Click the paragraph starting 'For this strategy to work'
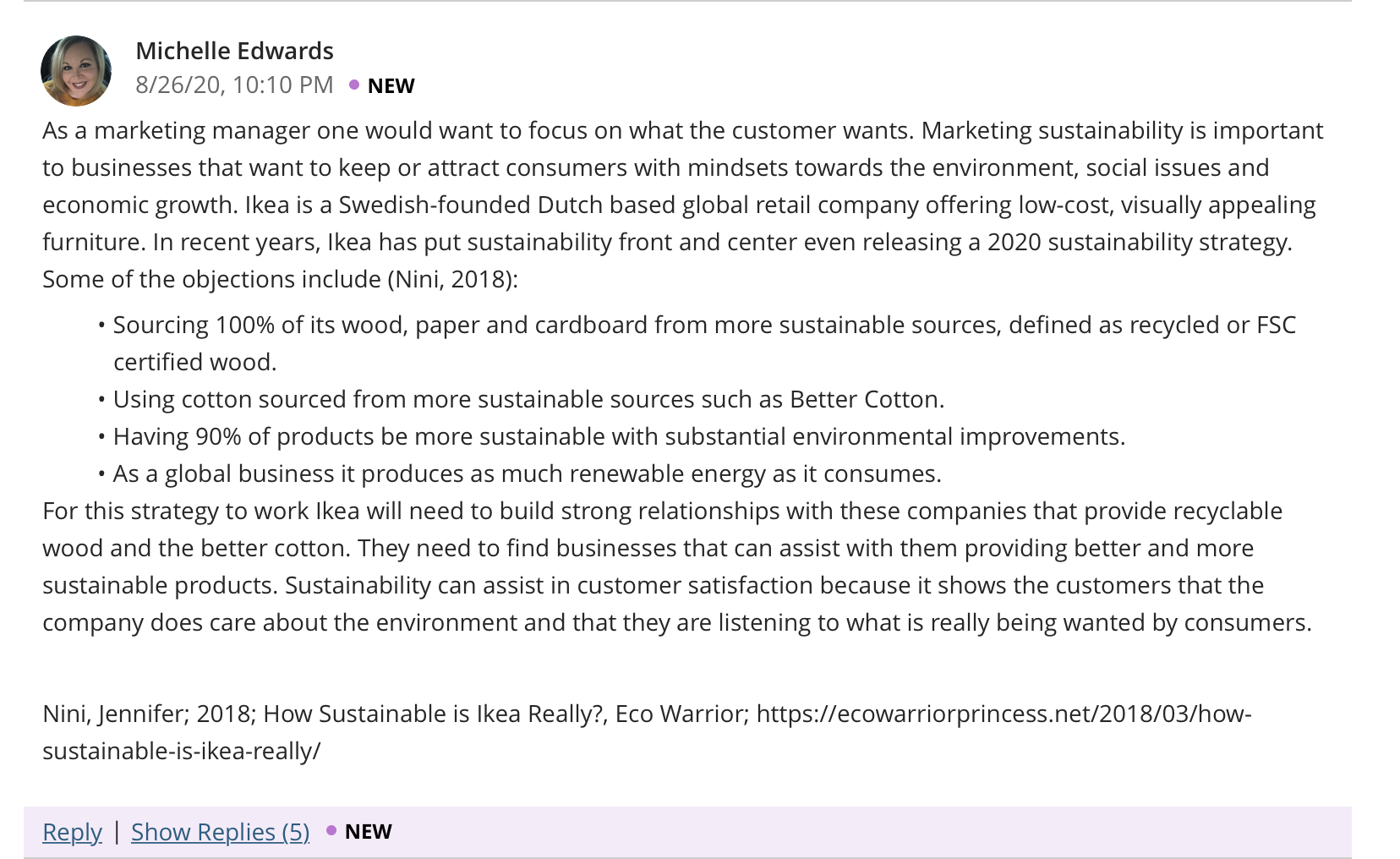 [x=677, y=566]
